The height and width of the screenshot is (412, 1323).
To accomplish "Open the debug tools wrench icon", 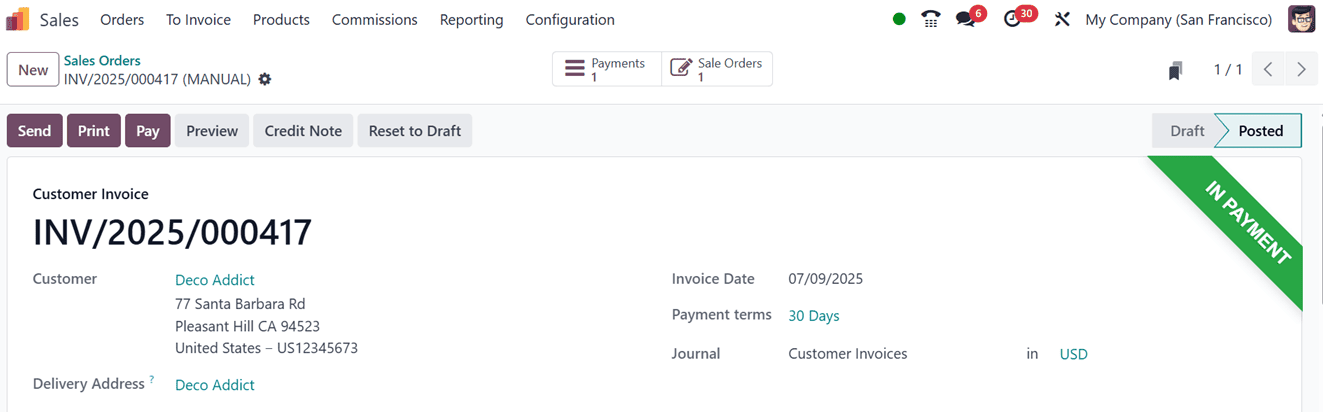I will point(1062,19).
